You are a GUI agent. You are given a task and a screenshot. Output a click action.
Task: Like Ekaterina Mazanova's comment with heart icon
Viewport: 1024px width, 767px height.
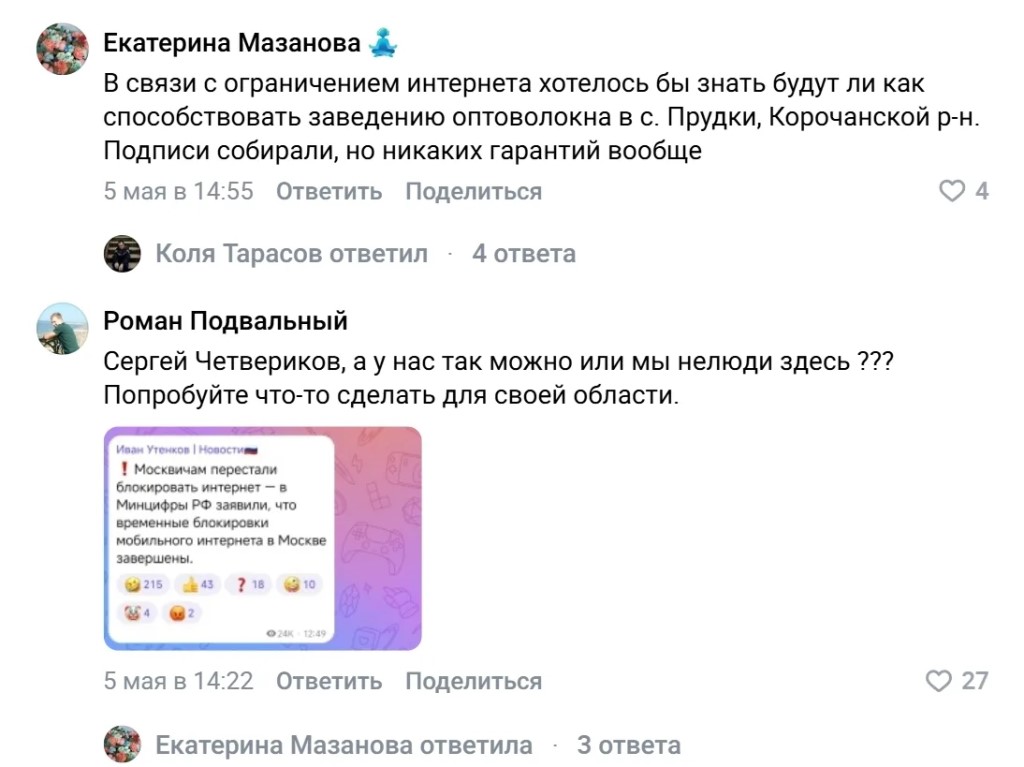pyautogui.click(x=952, y=191)
